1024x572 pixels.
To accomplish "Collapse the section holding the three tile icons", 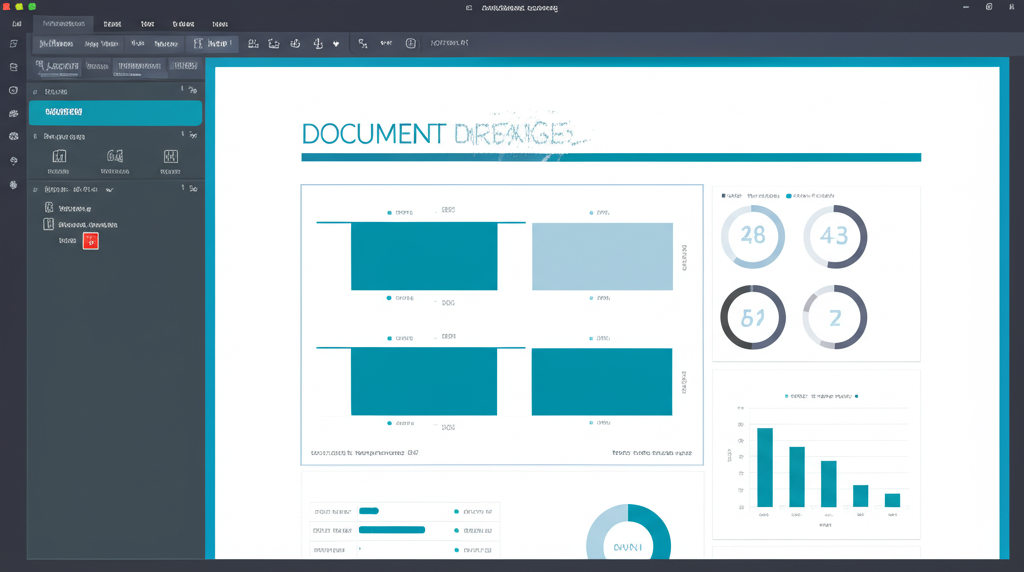I will point(35,136).
